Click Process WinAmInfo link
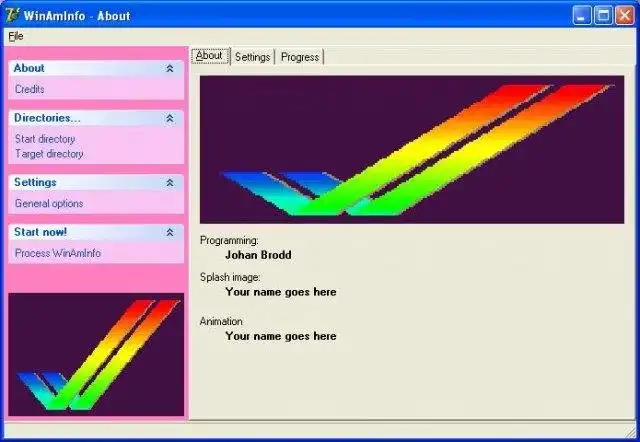640x442 pixels. [58, 253]
